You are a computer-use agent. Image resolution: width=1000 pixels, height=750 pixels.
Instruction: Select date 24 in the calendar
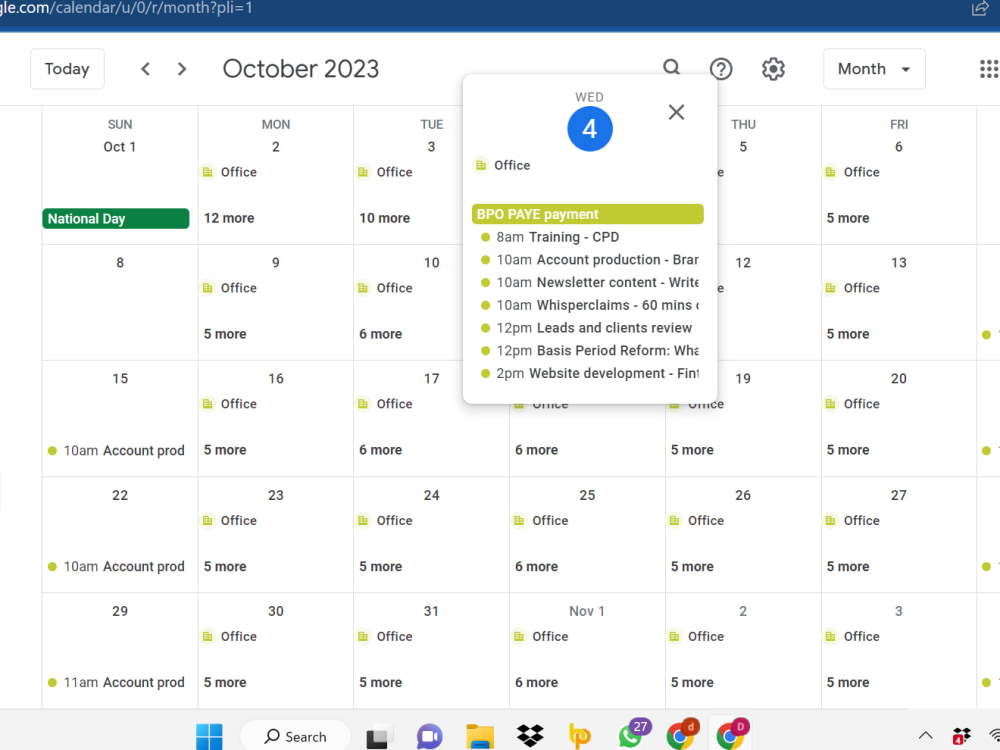click(432, 496)
